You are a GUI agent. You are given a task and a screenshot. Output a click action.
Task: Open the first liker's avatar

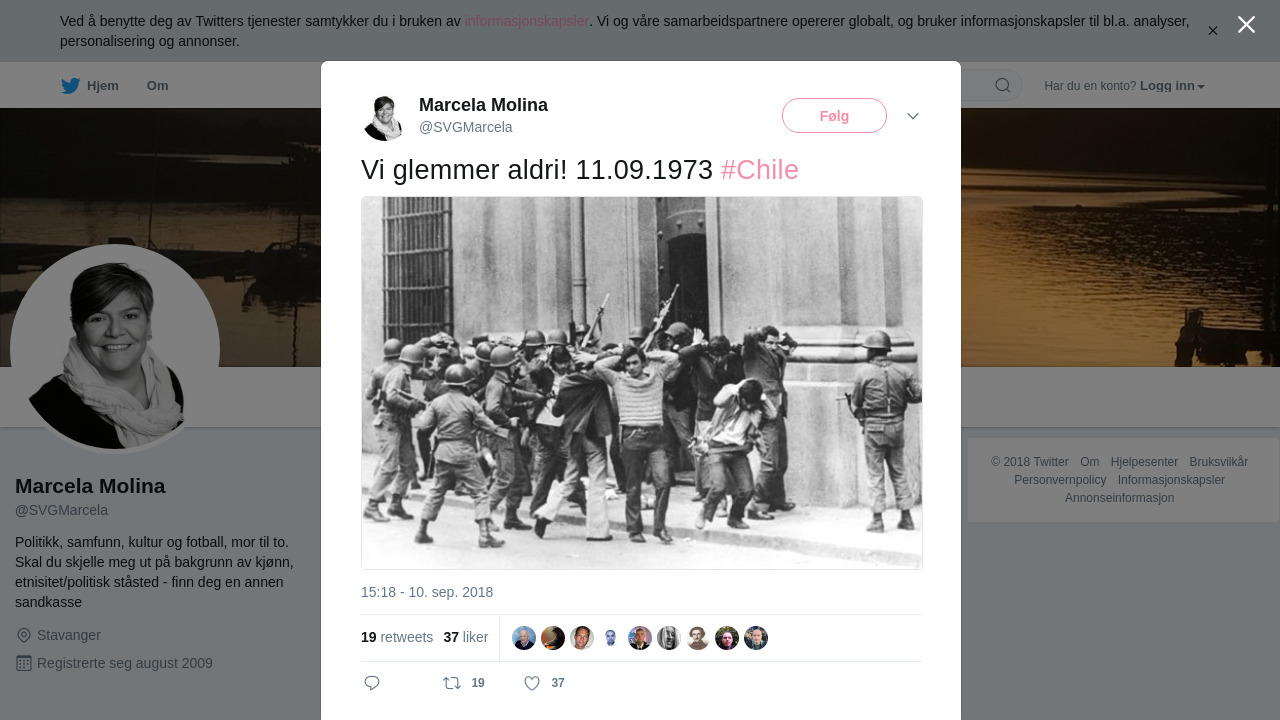(x=524, y=638)
